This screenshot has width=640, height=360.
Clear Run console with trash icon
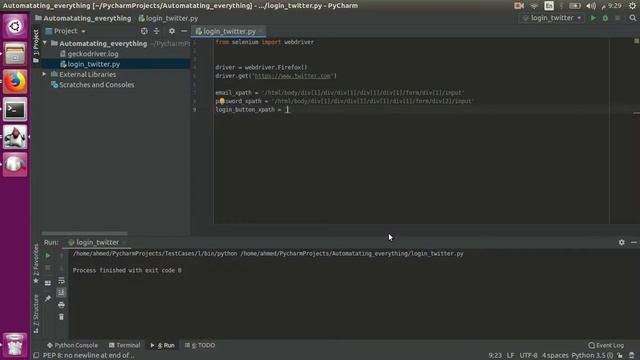(61, 317)
